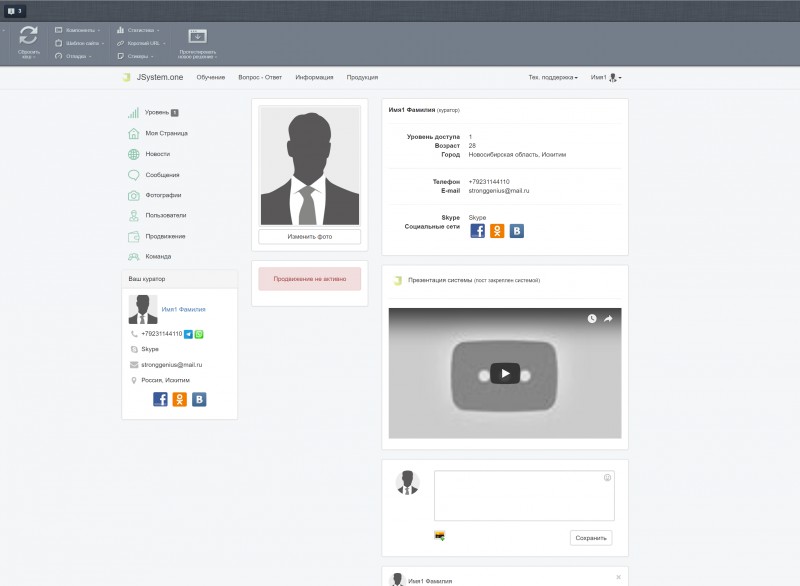Expand the Стикеры dropdown

click(135, 56)
